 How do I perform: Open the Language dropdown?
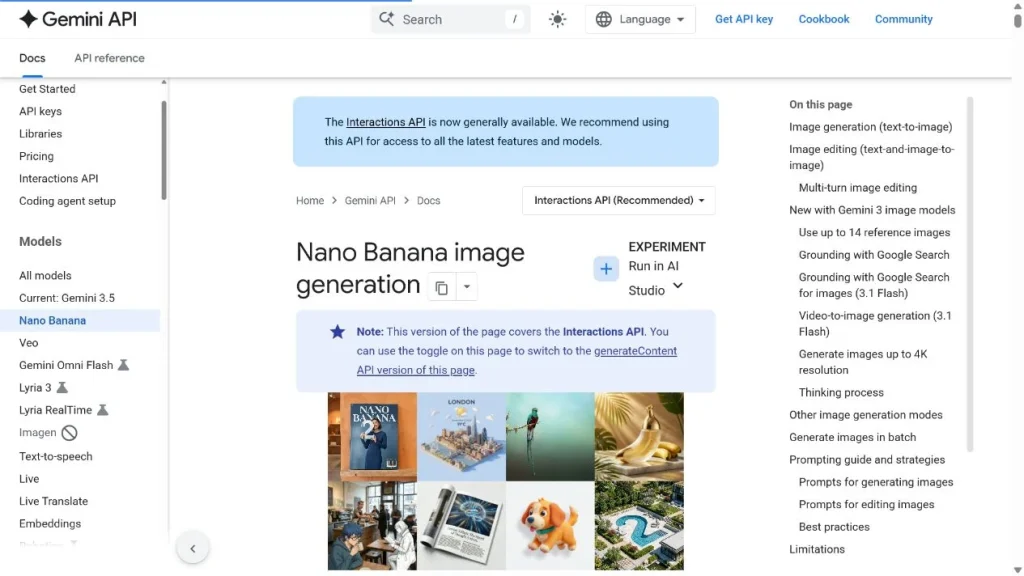640,20
